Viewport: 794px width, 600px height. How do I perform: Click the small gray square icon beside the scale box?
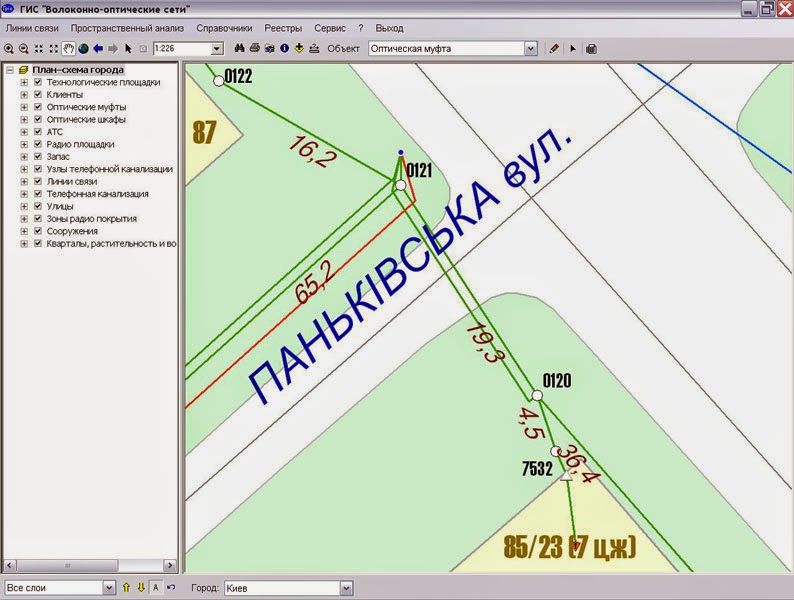tap(143, 49)
